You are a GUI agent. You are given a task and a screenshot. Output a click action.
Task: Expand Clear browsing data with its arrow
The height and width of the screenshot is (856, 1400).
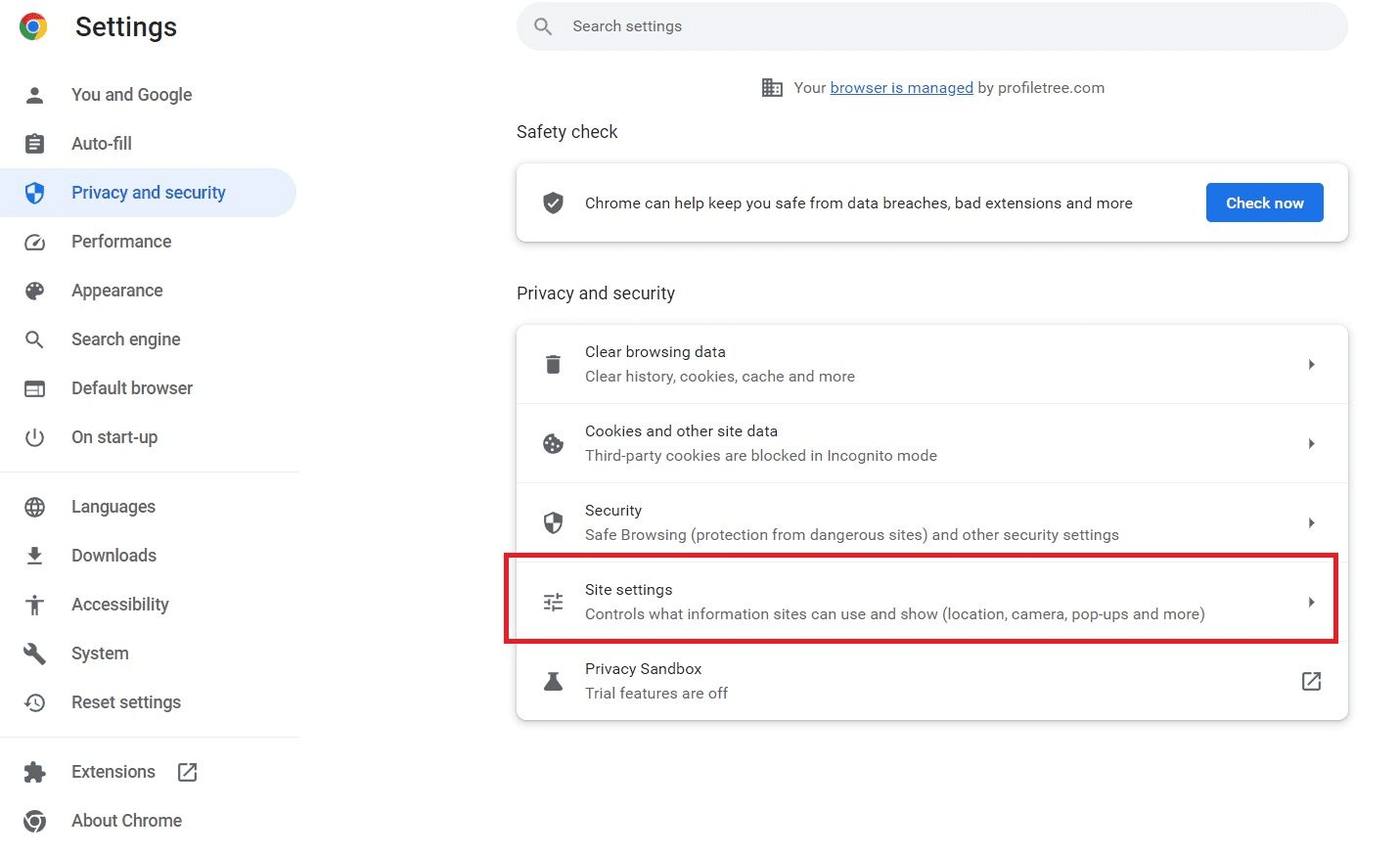click(x=1311, y=364)
